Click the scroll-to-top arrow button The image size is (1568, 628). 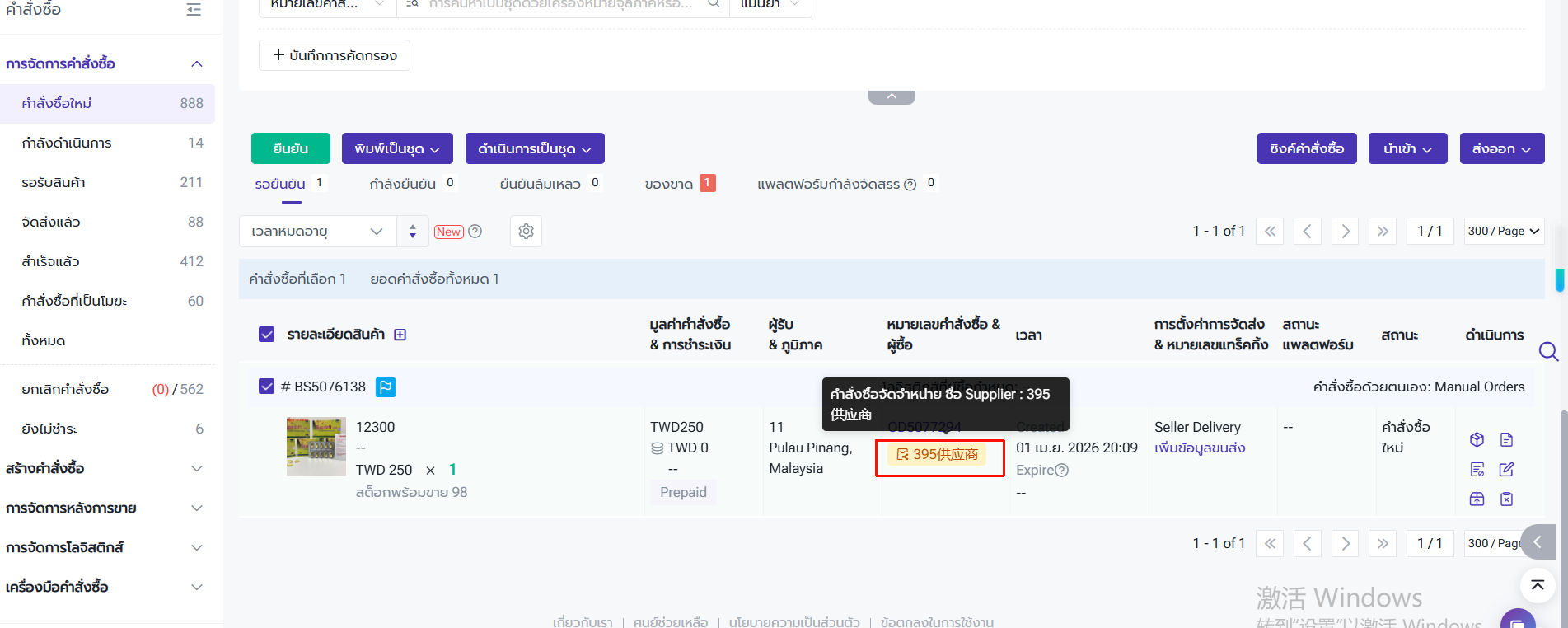point(1537,585)
